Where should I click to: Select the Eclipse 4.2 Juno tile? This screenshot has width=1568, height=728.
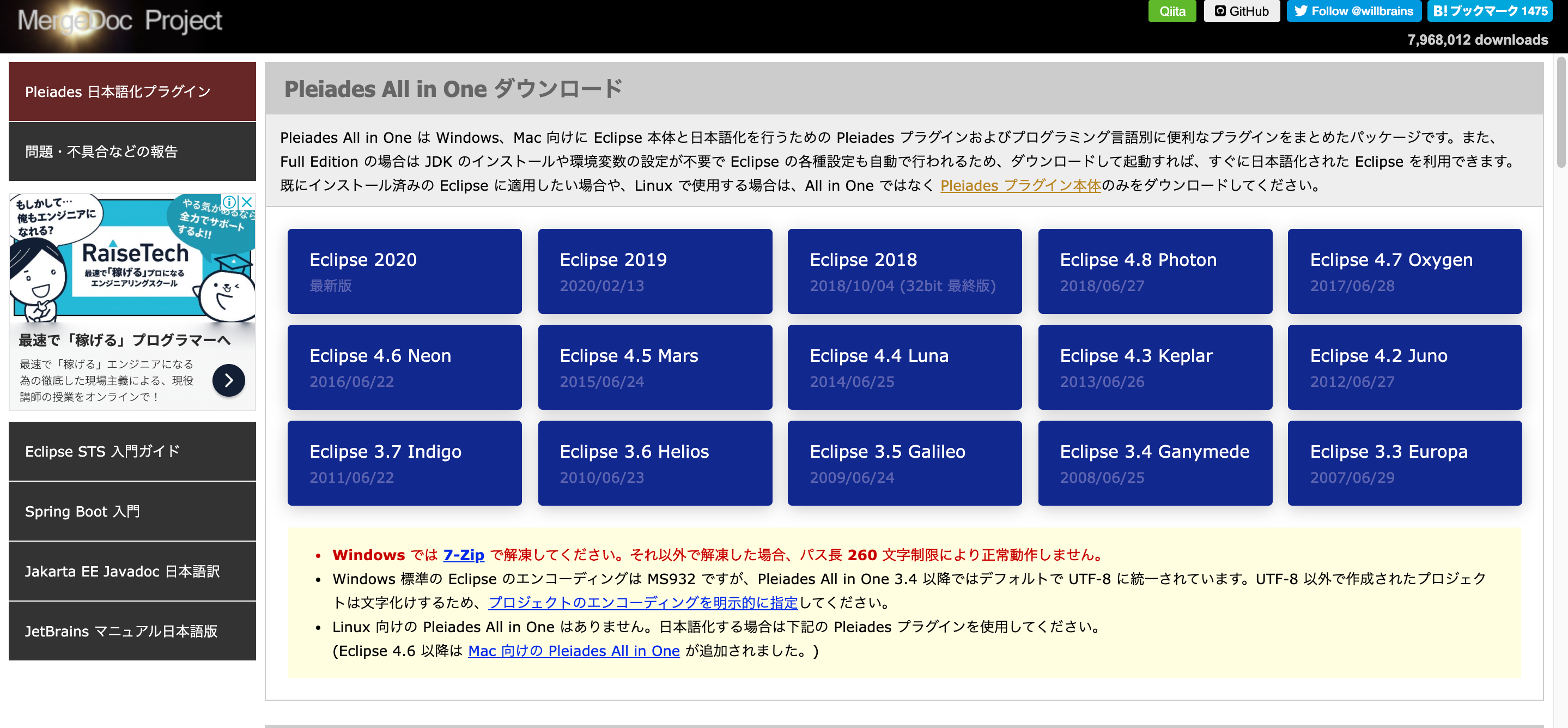pyautogui.click(x=1405, y=367)
